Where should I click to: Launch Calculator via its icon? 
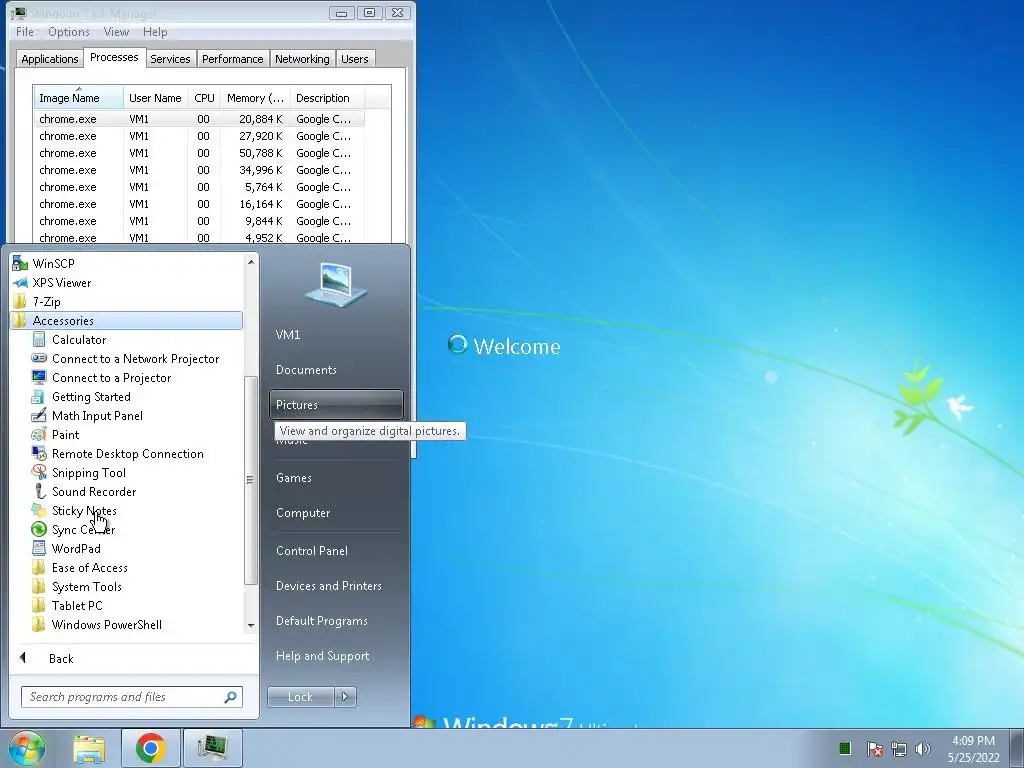click(x=39, y=340)
